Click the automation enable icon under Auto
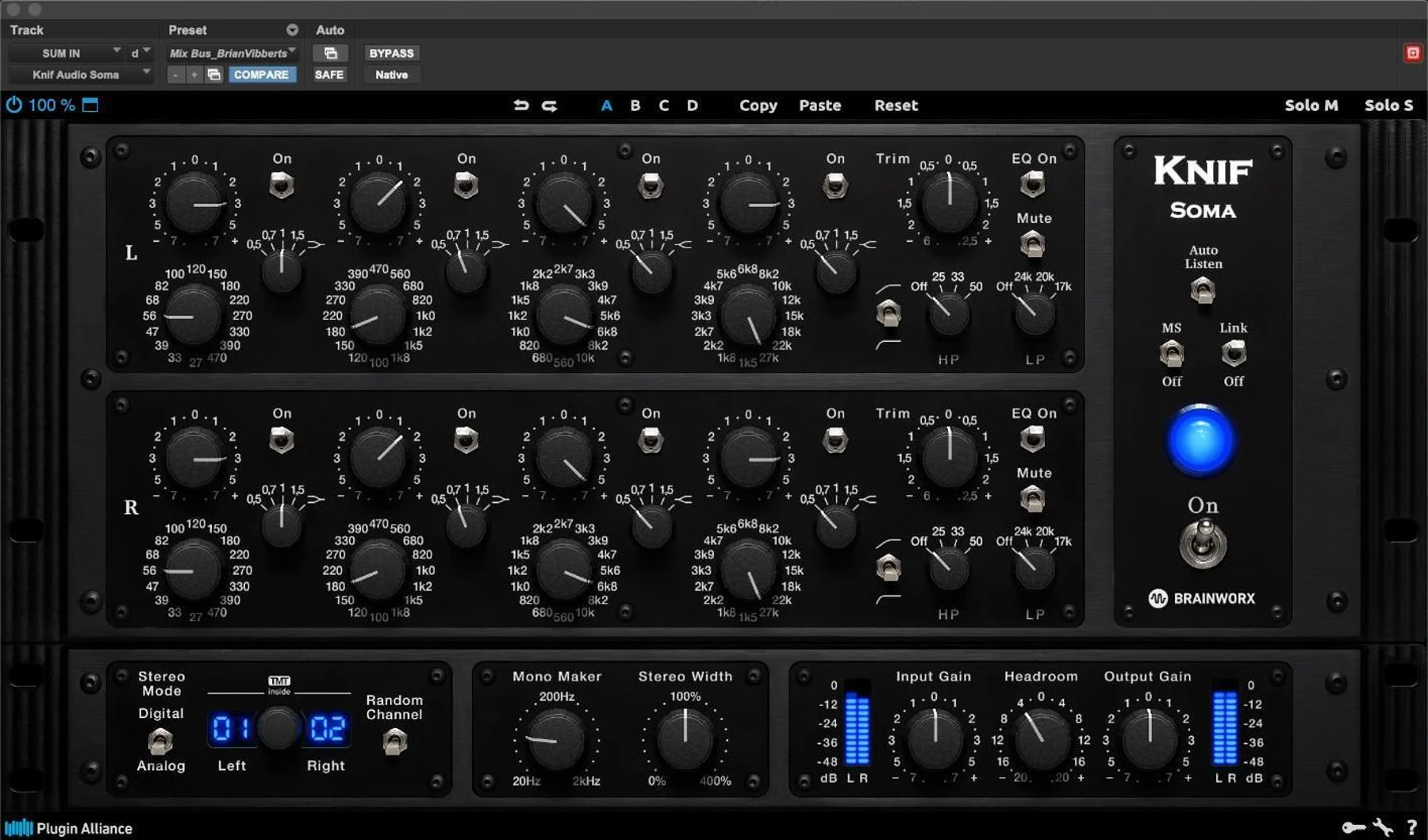1428x840 pixels. (x=330, y=53)
